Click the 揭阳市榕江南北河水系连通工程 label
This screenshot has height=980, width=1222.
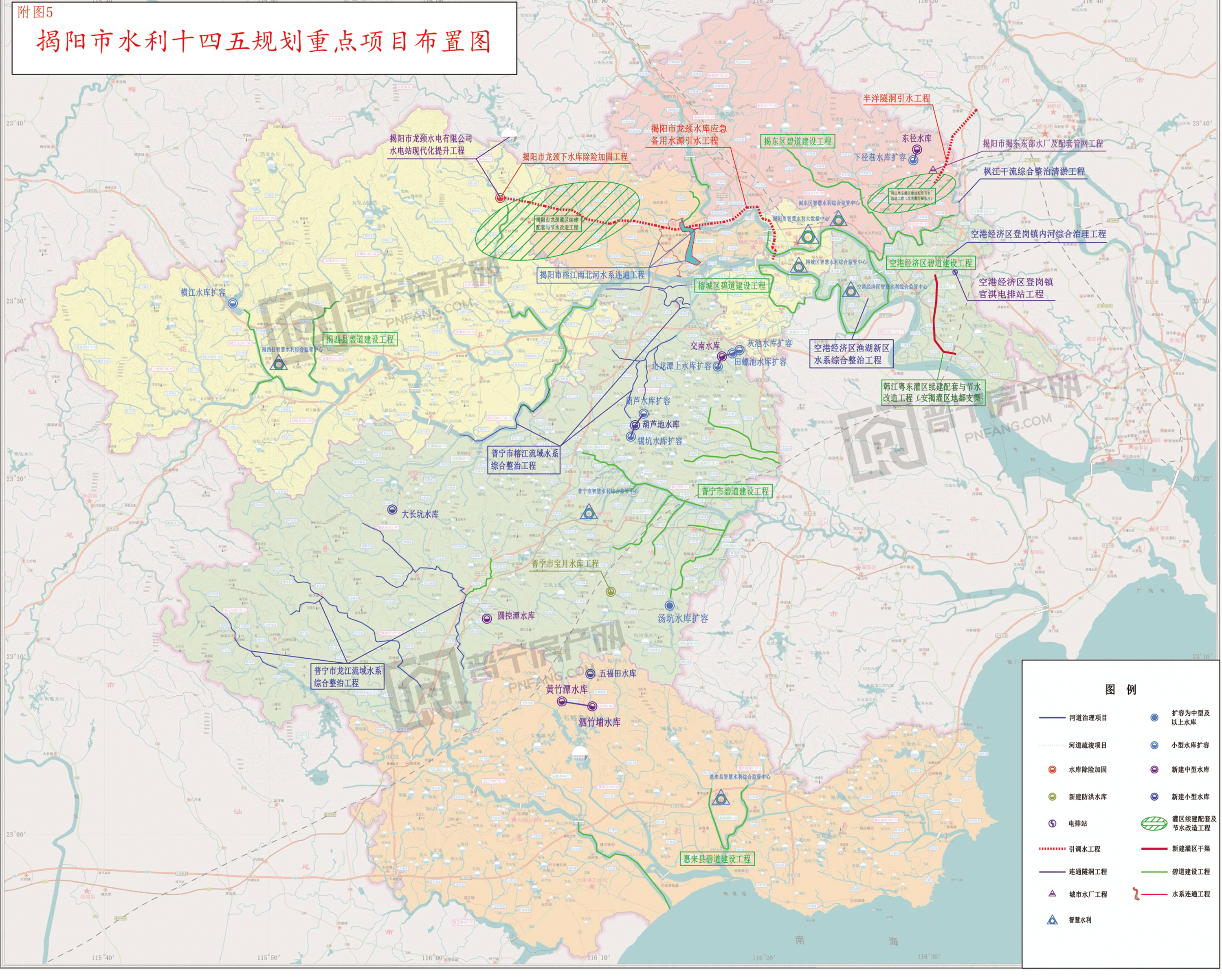point(592,275)
